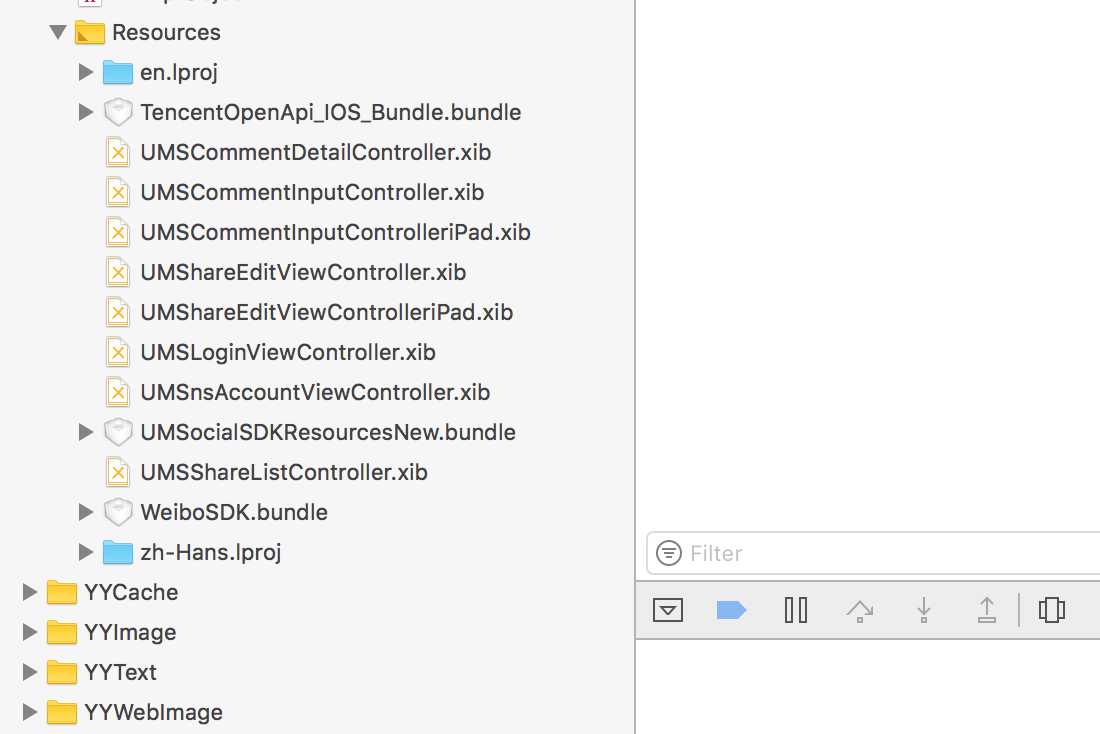Click the Step Out debug button
The width and height of the screenshot is (1100, 734).
pos(987,610)
